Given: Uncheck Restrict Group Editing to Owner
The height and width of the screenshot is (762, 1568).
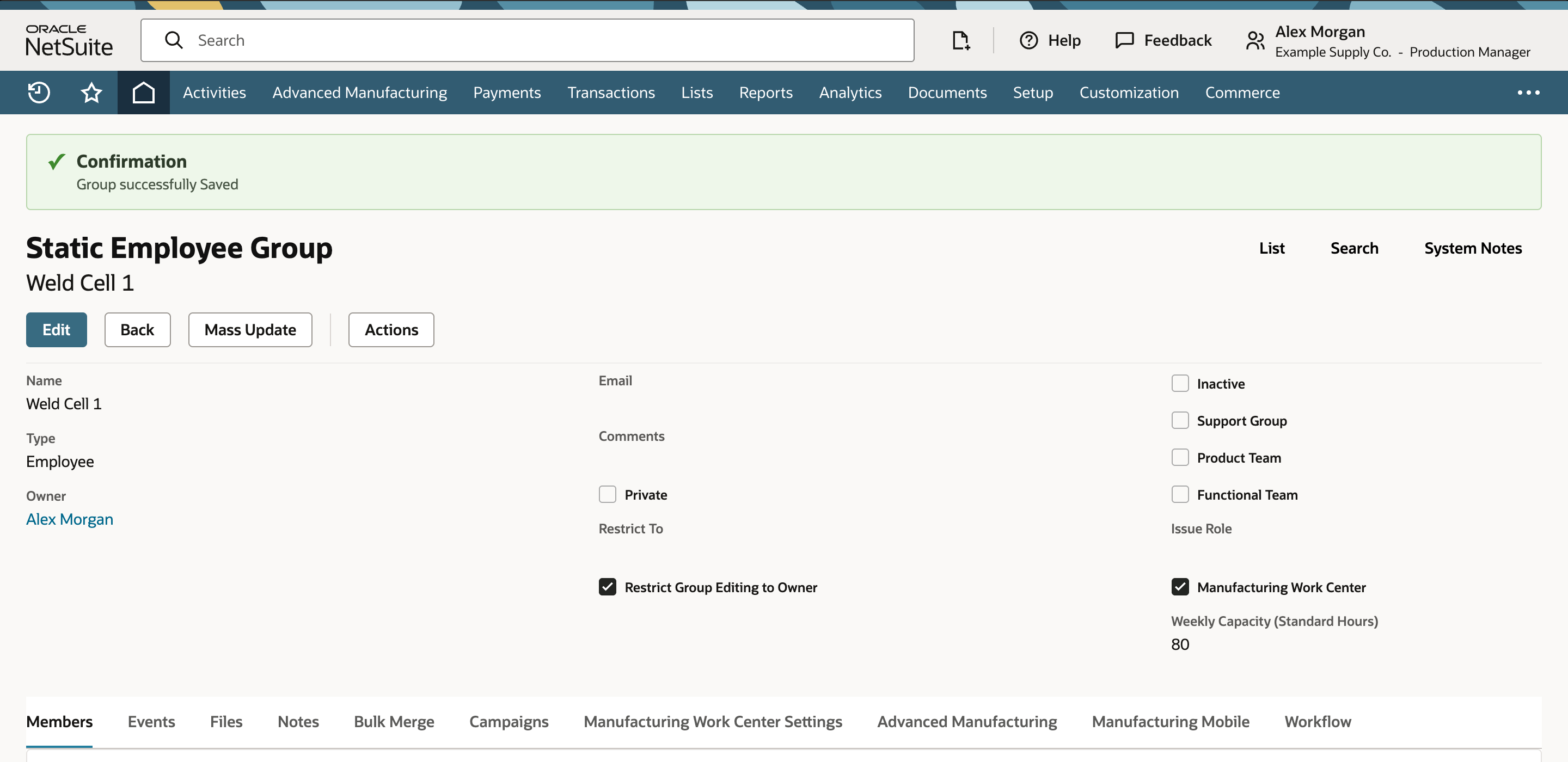Looking at the screenshot, I should coord(608,587).
